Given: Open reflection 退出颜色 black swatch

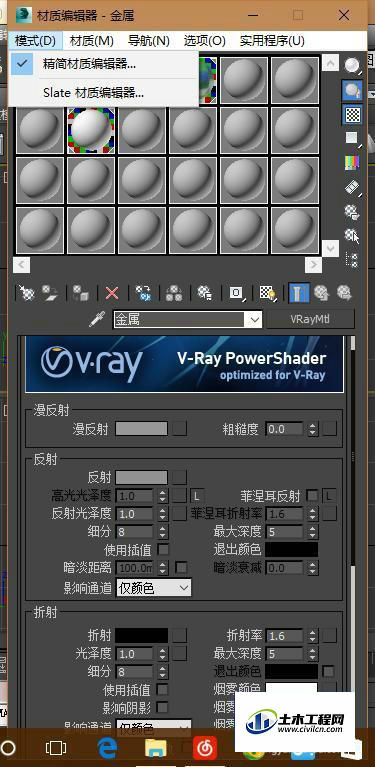Looking at the screenshot, I should [292, 549].
